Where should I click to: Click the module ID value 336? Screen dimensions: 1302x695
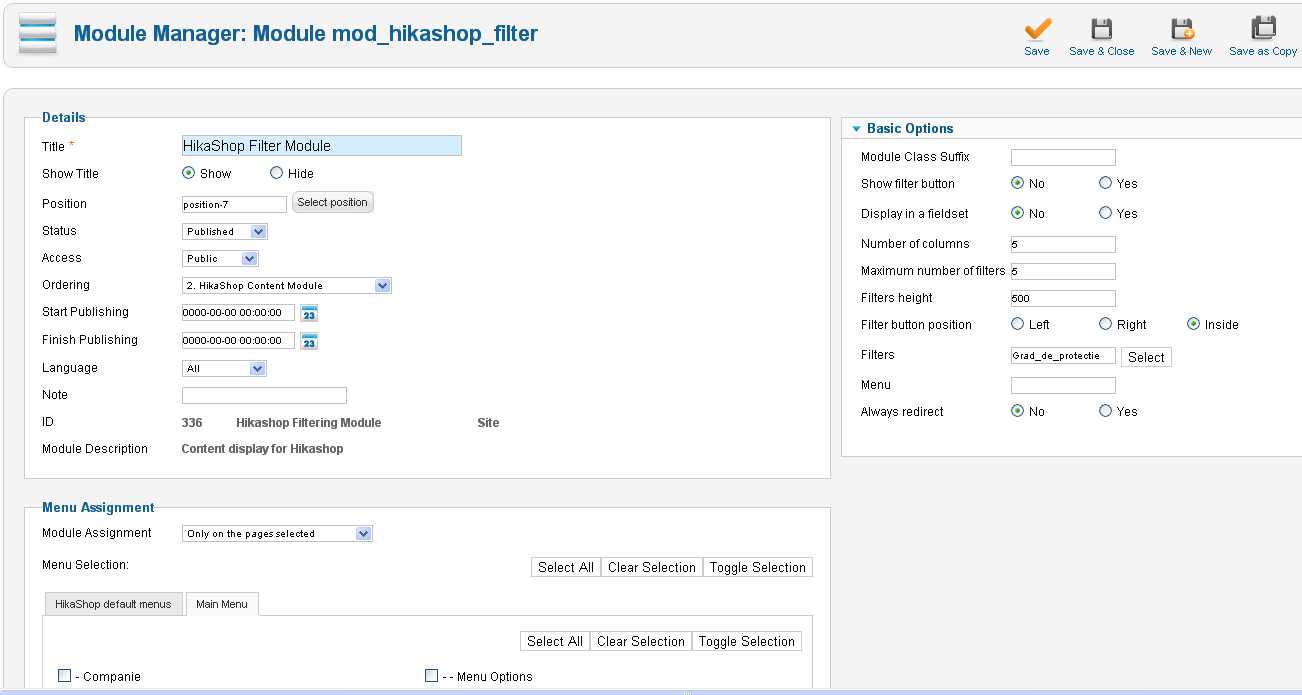click(x=192, y=423)
